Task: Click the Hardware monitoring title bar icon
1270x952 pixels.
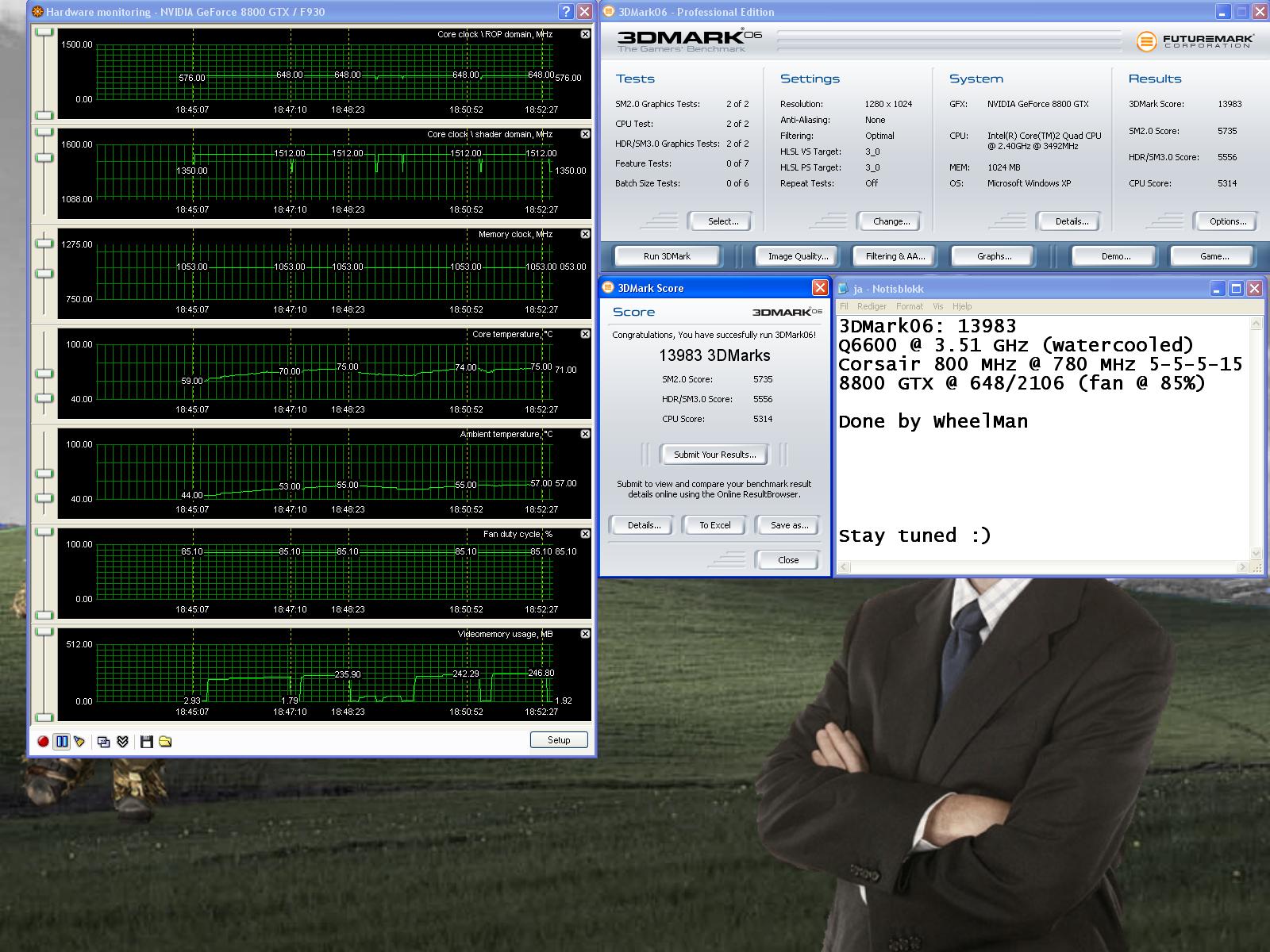Action: click(x=37, y=12)
